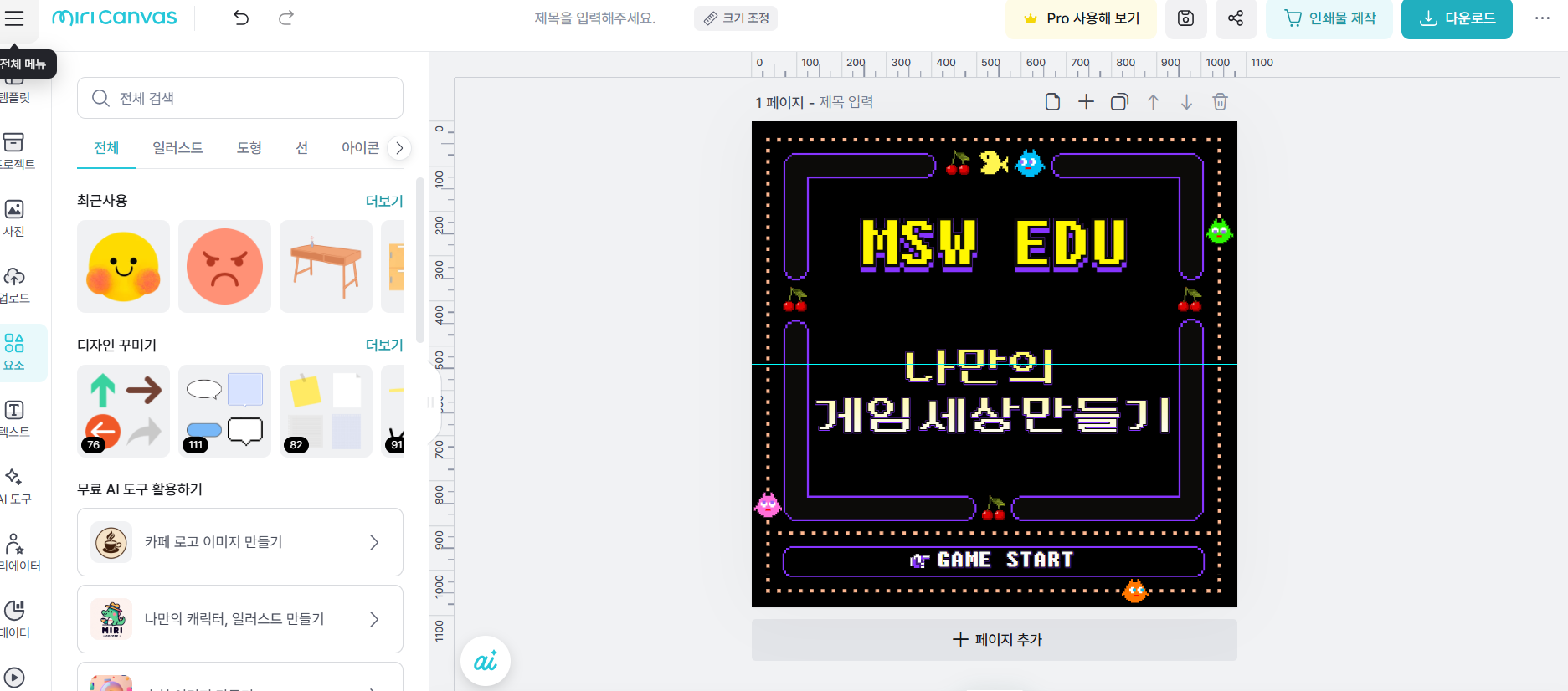This screenshot has height=691, width=1568.
Task: Select the yellow smiley face element
Action: [123, 267]
